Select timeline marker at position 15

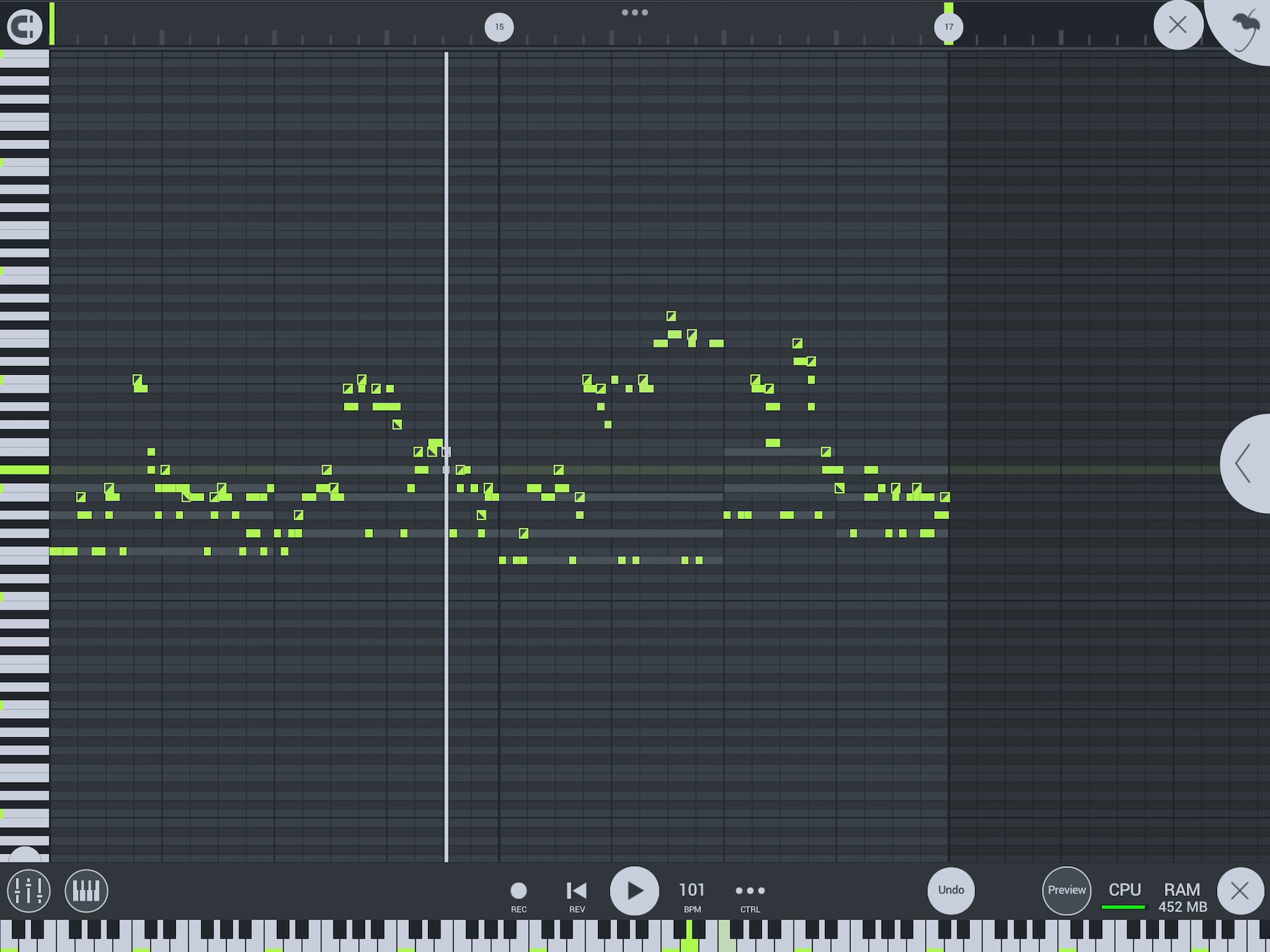499,25
